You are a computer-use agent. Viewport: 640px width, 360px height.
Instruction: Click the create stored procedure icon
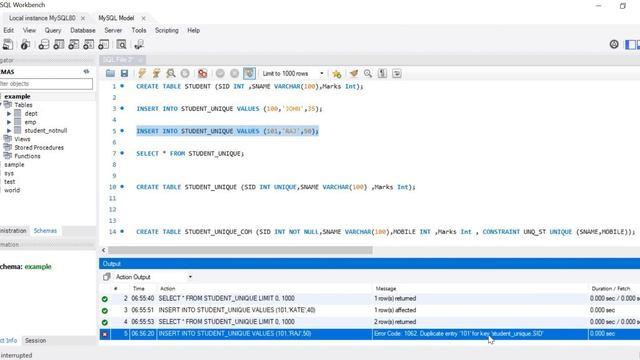pyautogui.click(x=89, y=44)
